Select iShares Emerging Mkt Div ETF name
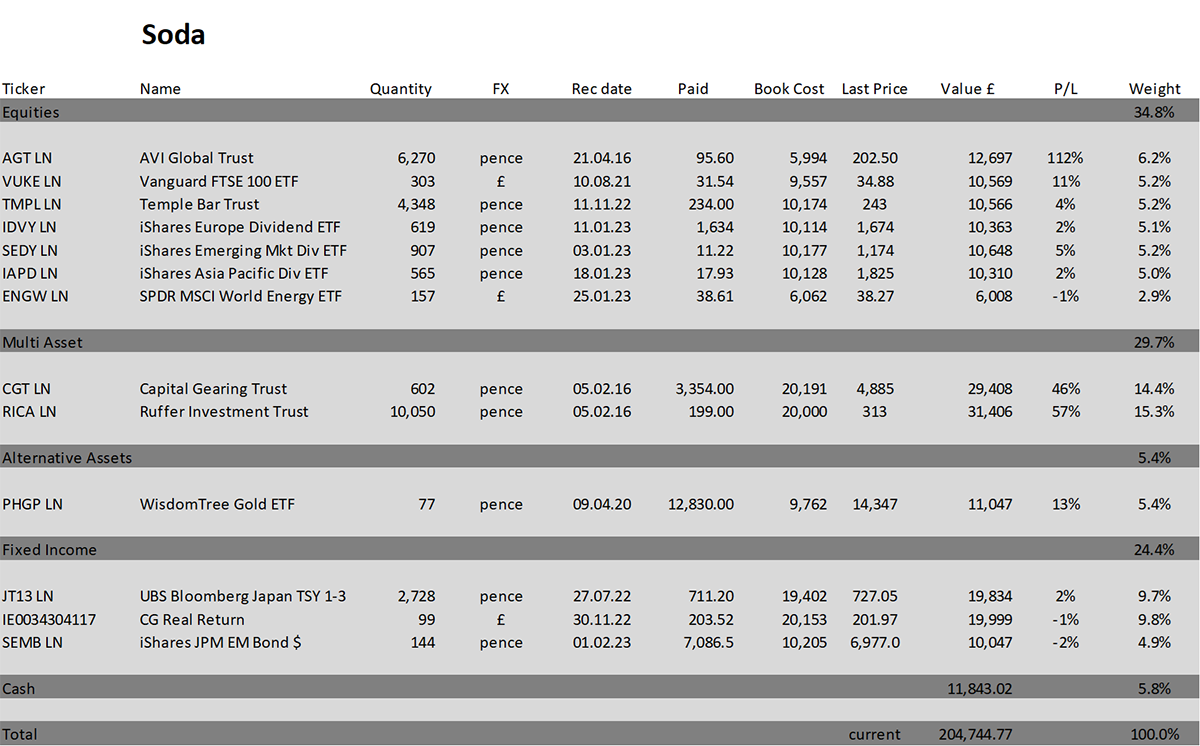This screenshot has width=1200, height=746. 244,250
